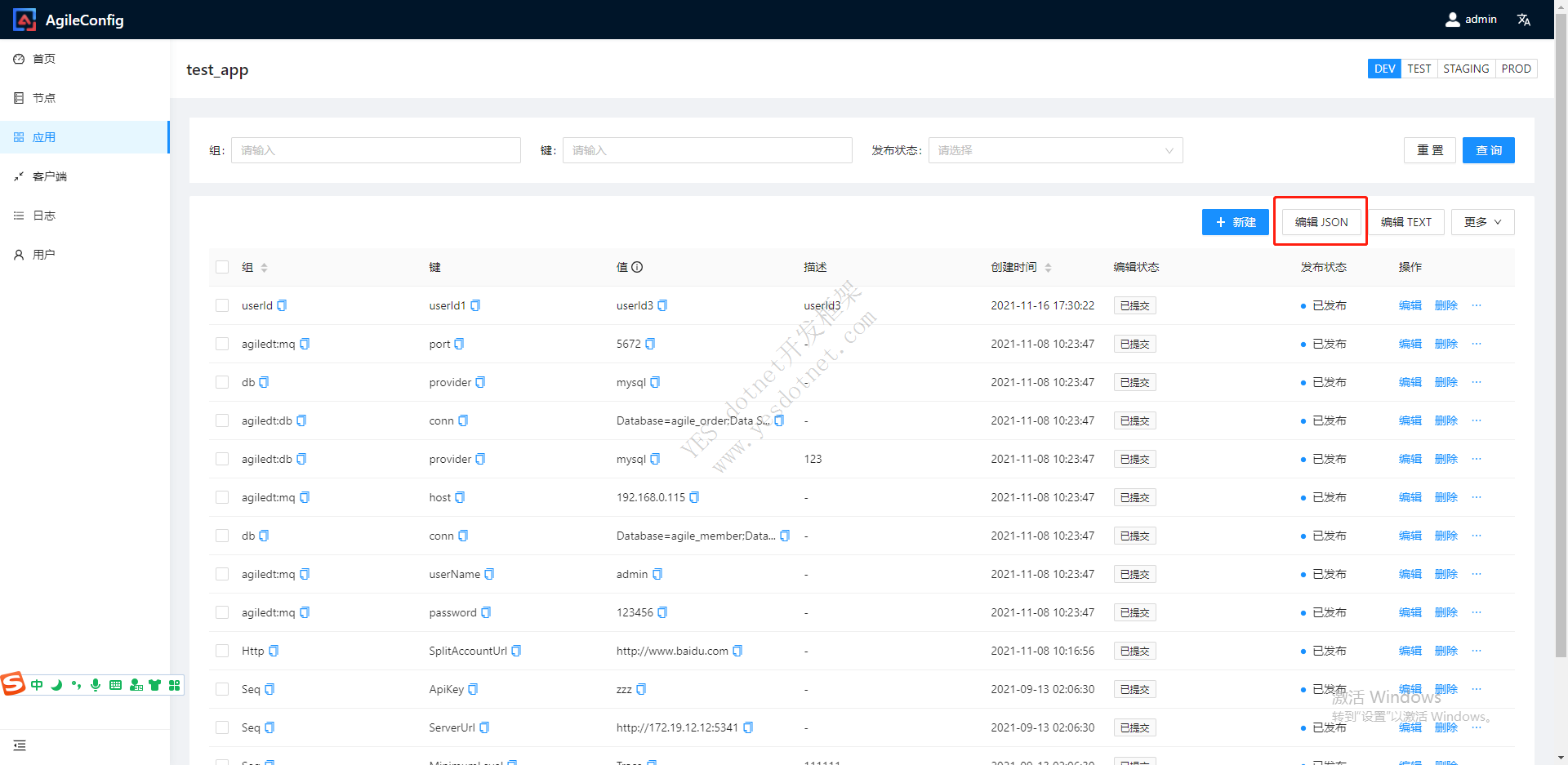Show the info tooltip icon beside 值
This screenshot has width=1568, height=765.
(637, 267)
